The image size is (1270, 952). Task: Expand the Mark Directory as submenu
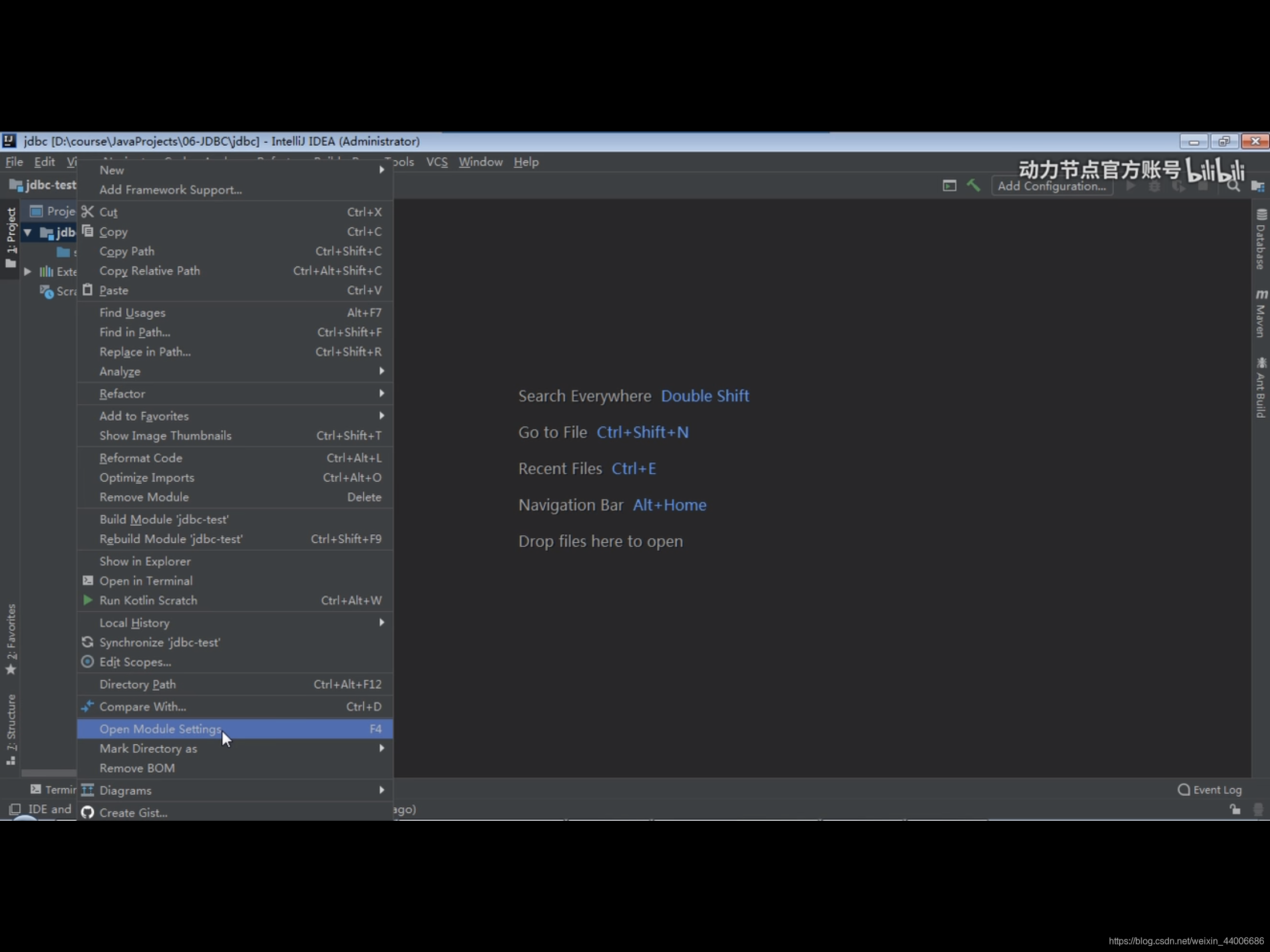coord(235,748)
